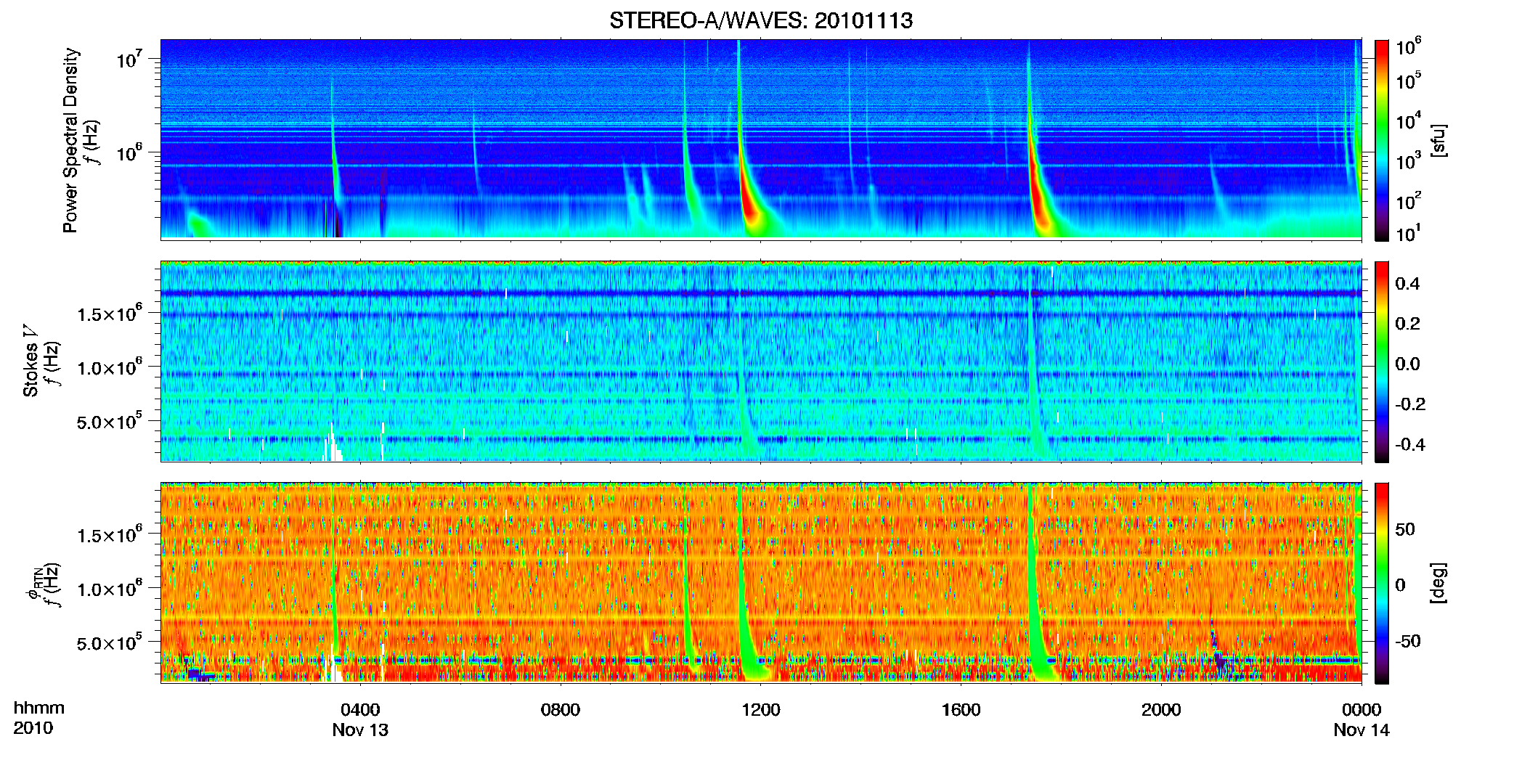Click the -0.4 value on Stokes V color bar
The height and width of the screenshot is (784, 1522).
1410,444
